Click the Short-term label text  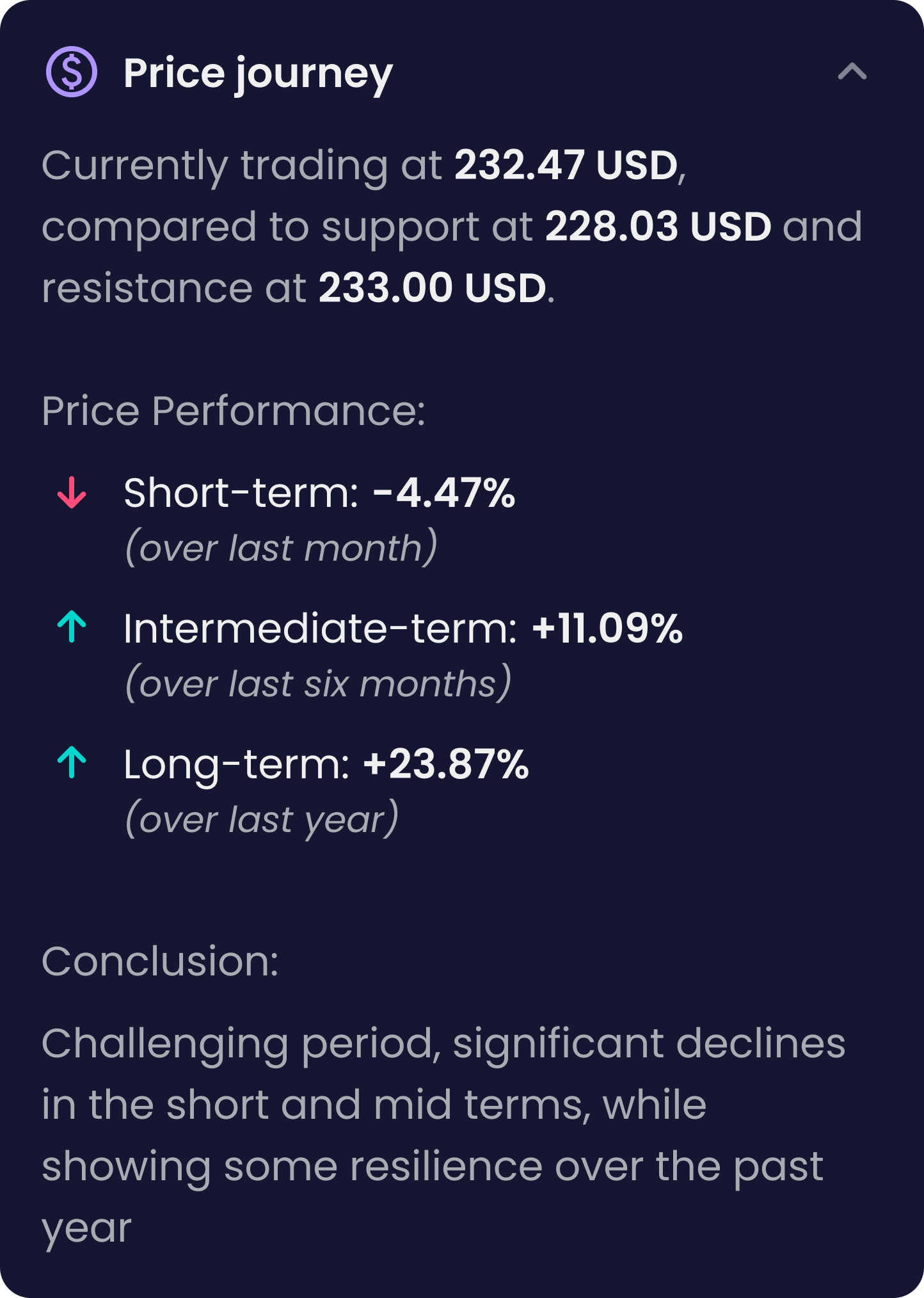point(241,493)
